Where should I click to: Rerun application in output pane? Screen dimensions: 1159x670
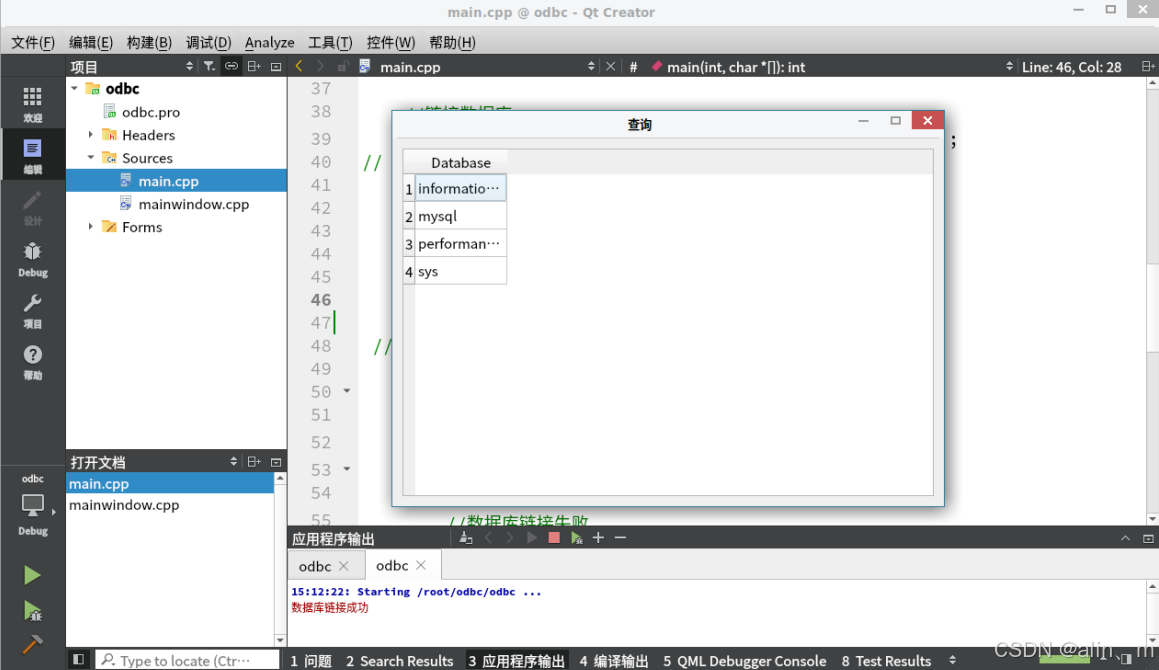[x=531, y=538]
